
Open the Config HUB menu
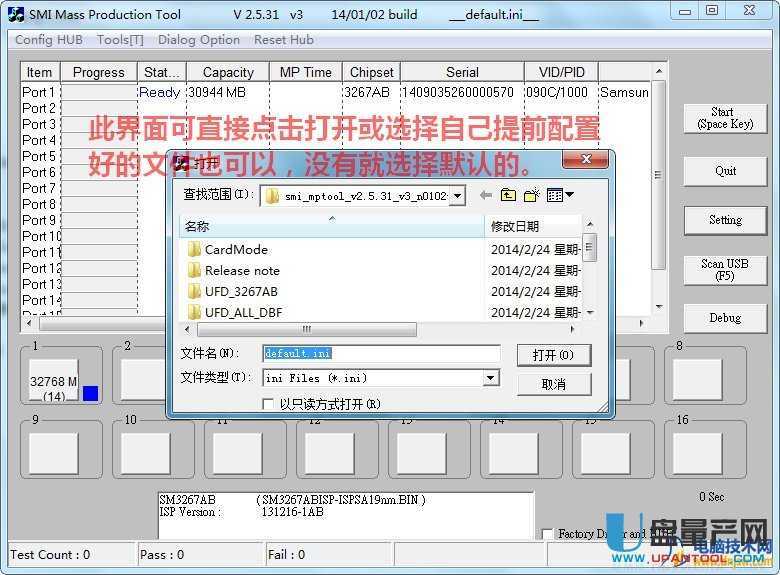(49, 40)
